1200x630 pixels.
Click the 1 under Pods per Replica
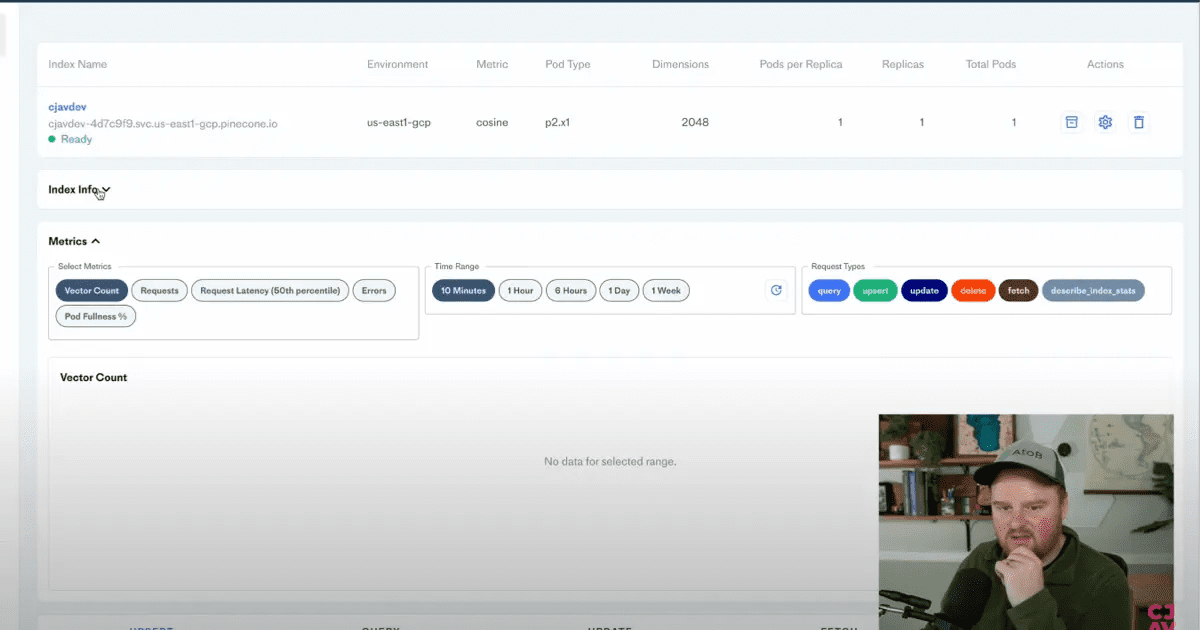tap(840, 122)
